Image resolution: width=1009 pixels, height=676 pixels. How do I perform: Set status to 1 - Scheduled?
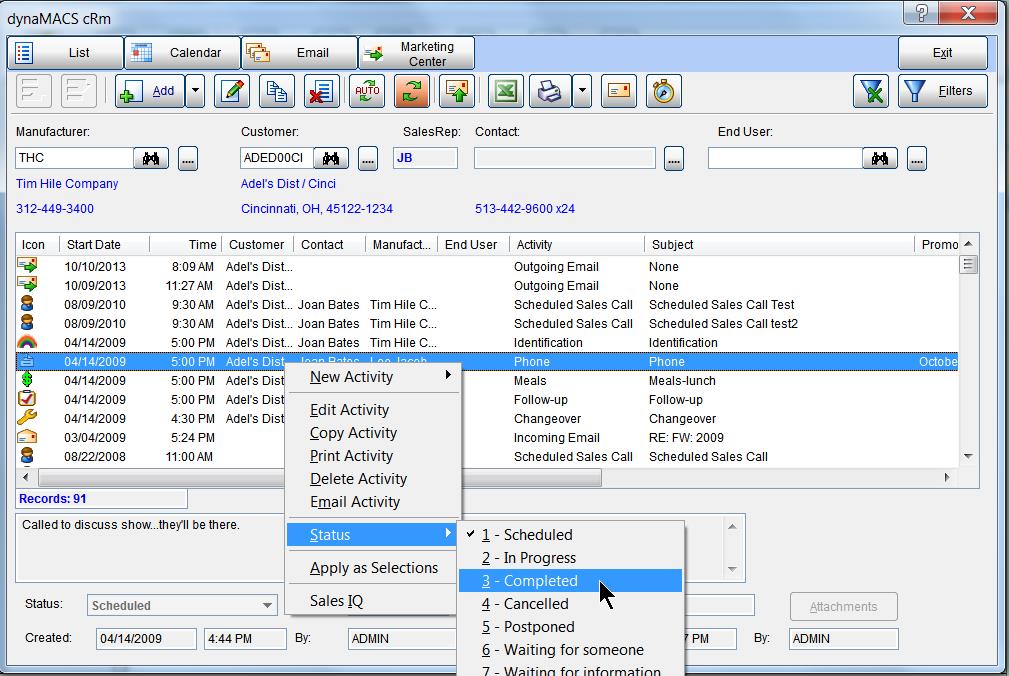point(570,534)
